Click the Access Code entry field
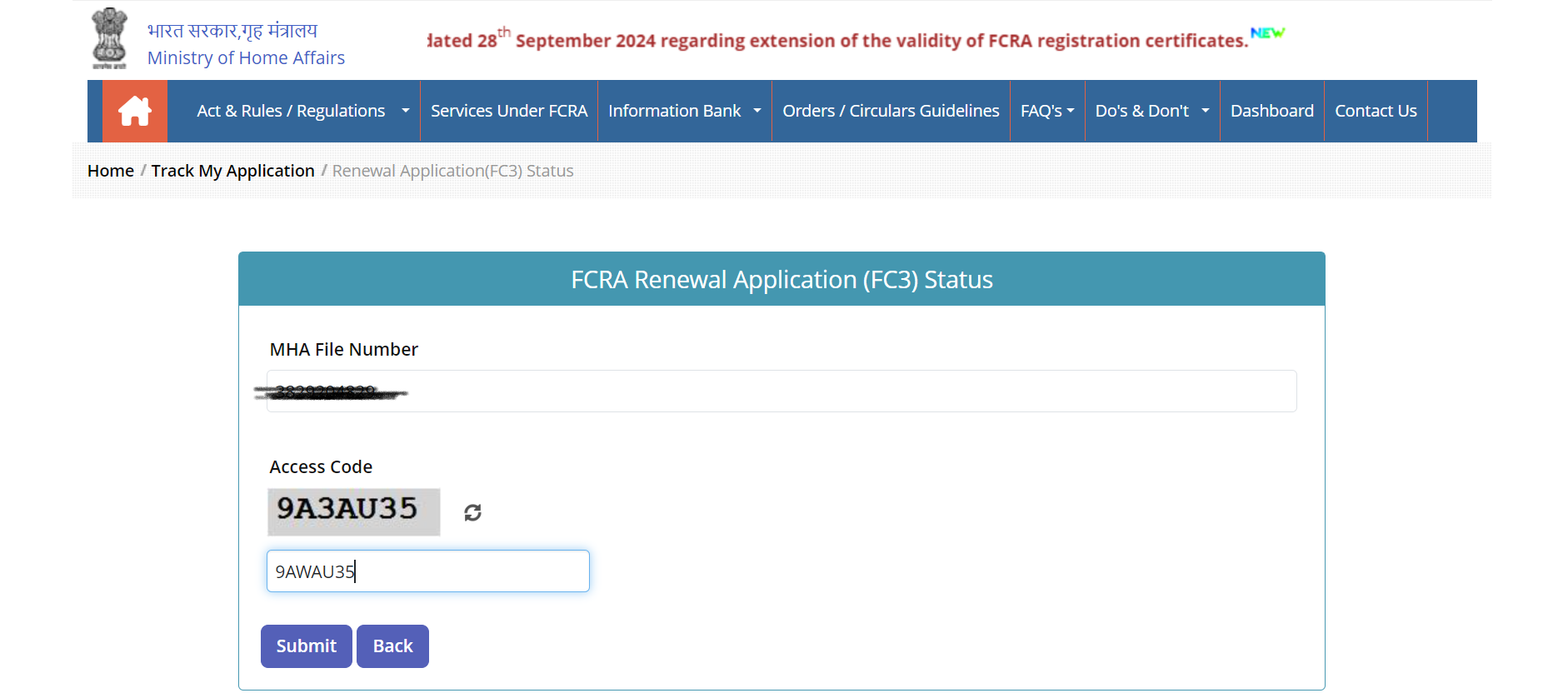1568x698 pixels. 427,571
